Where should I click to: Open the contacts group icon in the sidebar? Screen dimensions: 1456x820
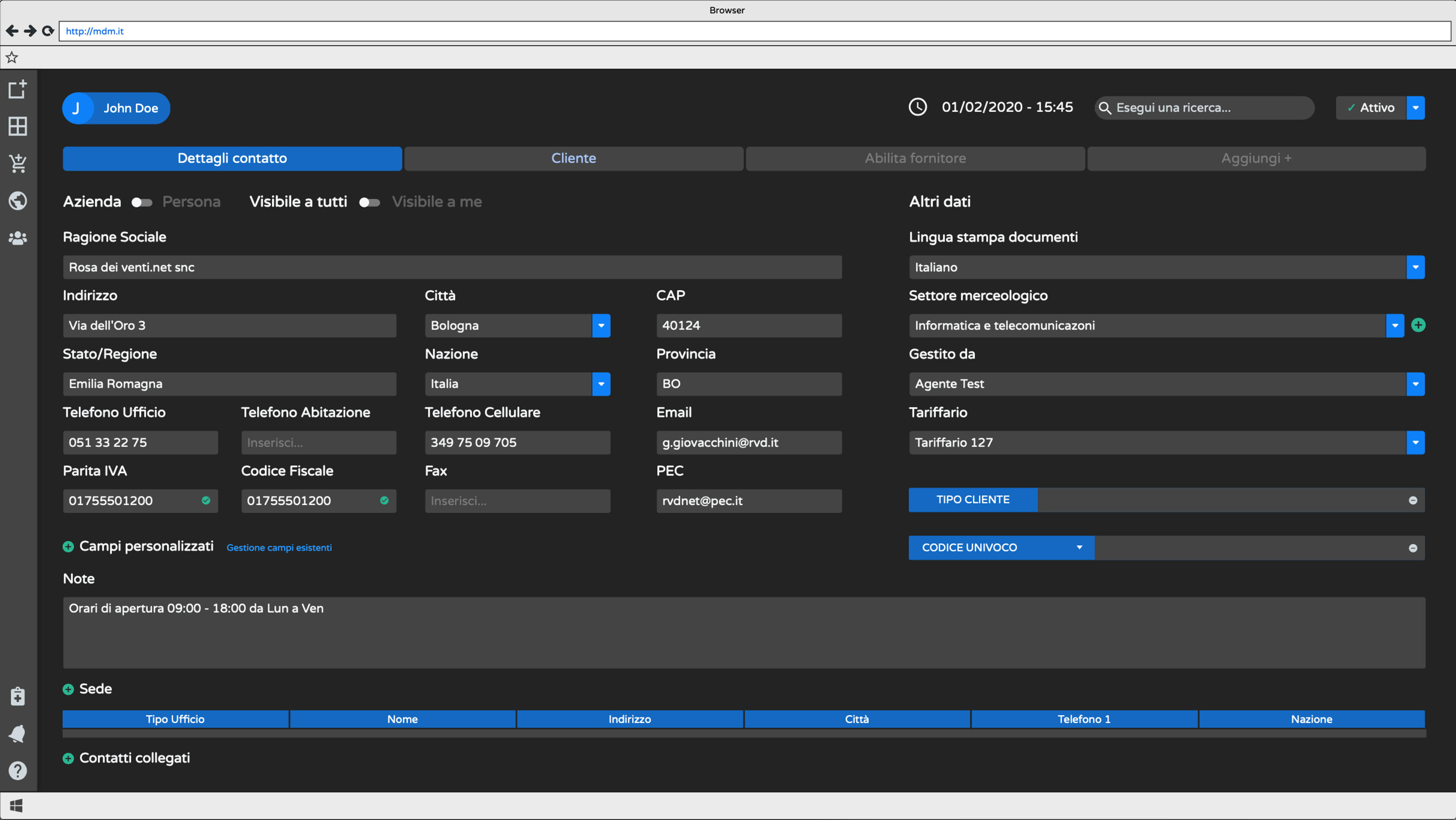[17, 238]
